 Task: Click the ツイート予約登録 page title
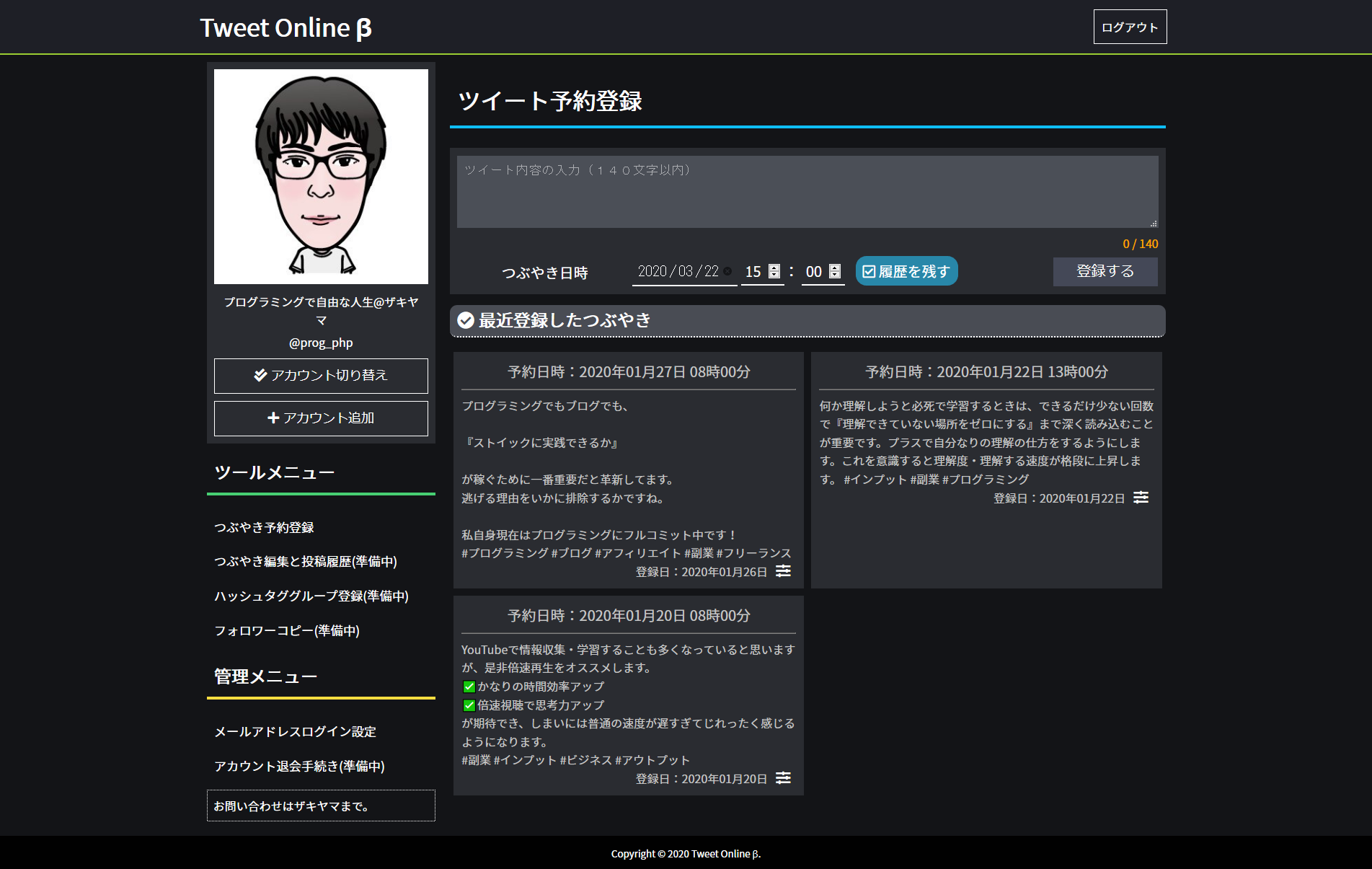[x=550, y=101]
